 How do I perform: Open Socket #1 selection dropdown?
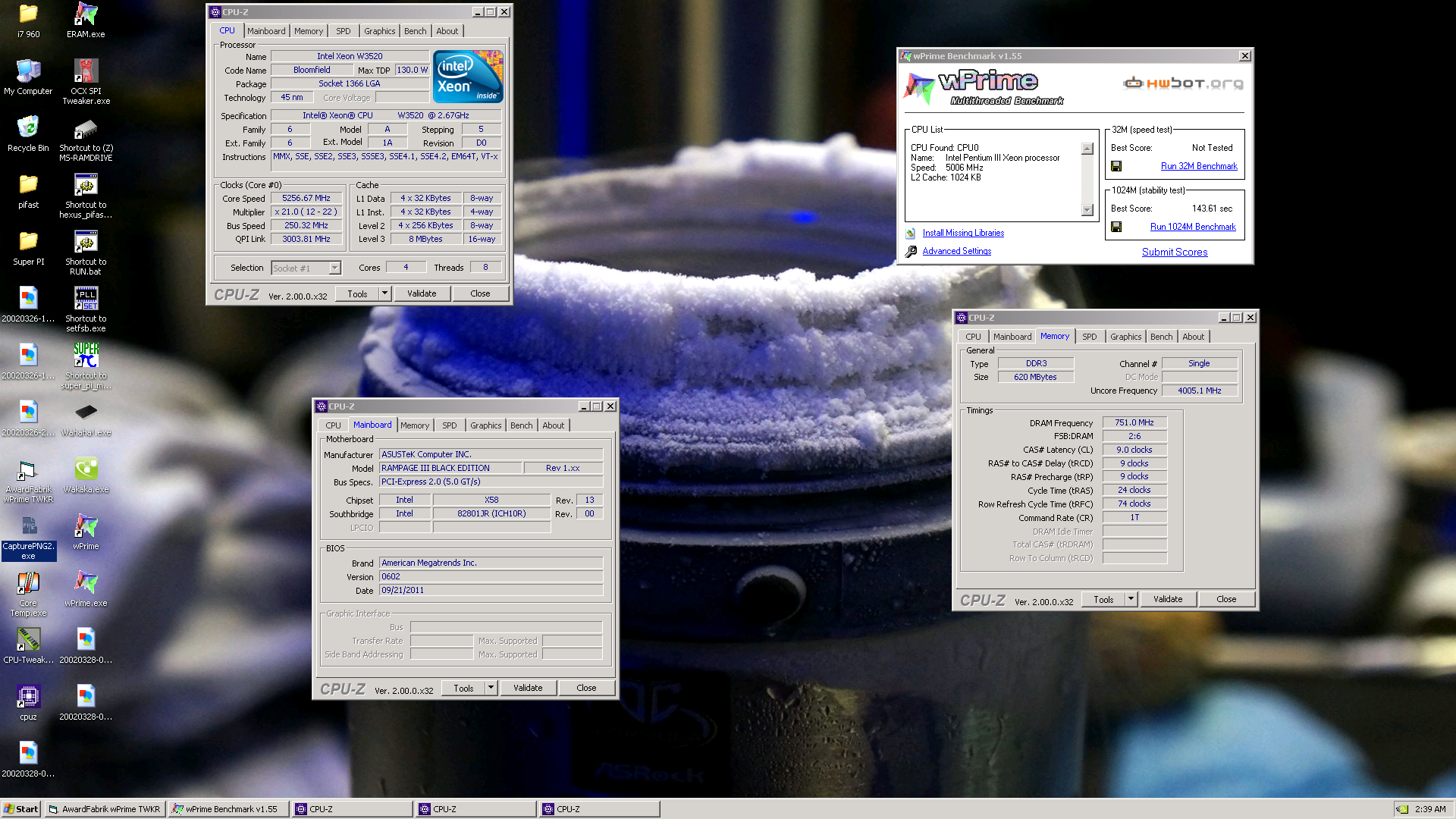coord(334,268)
